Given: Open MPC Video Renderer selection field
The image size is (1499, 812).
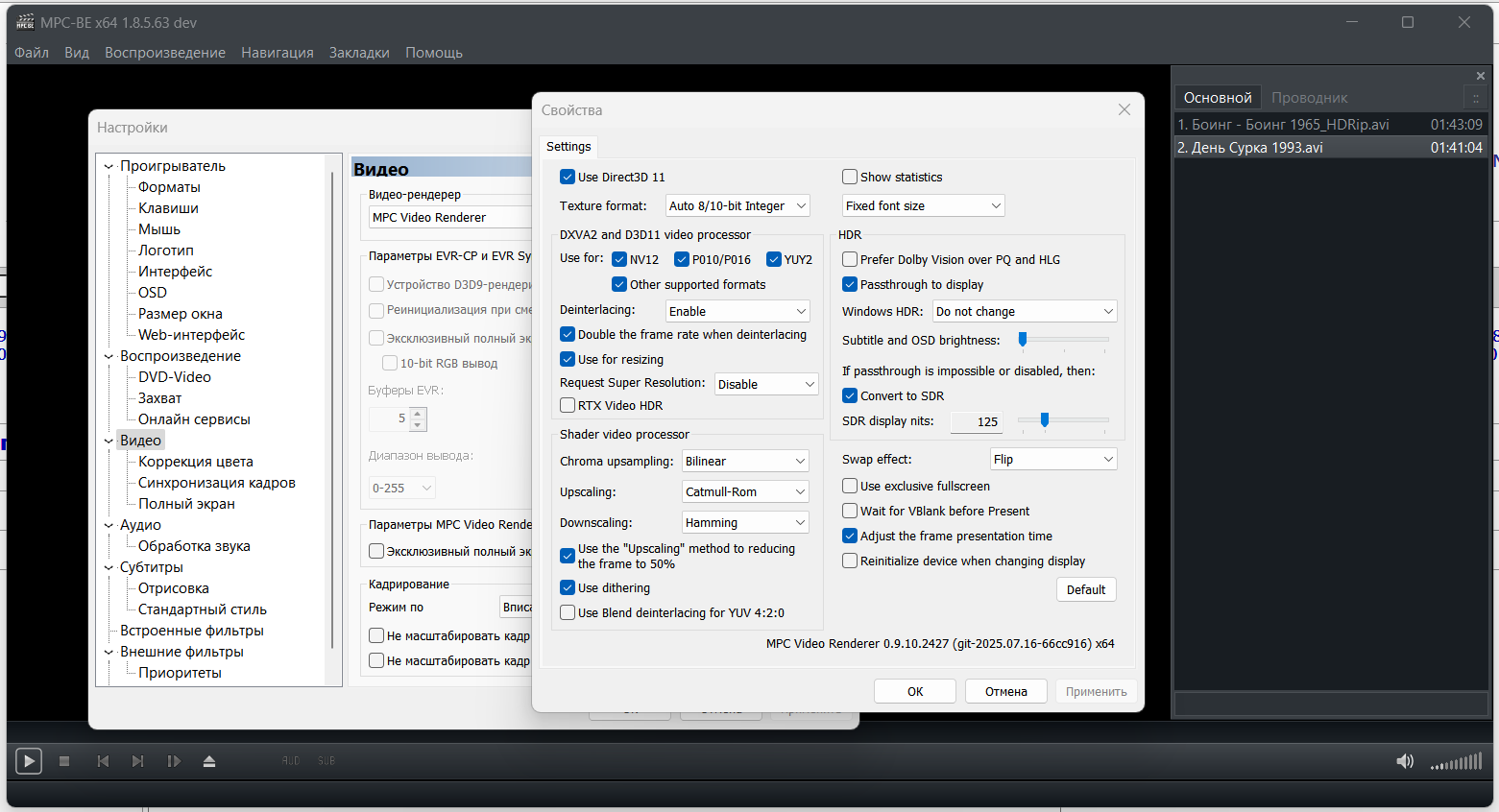Looking at the screenshot, I should [x=450, y=217].
